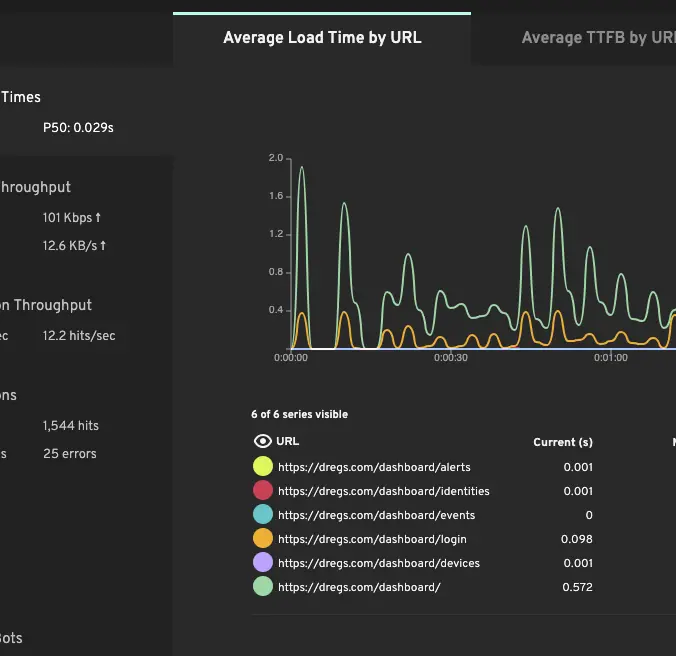The width and height of the screenshot is (676, 656).
Task: Sort by the URL column header
Action: (x=288, y=441)
